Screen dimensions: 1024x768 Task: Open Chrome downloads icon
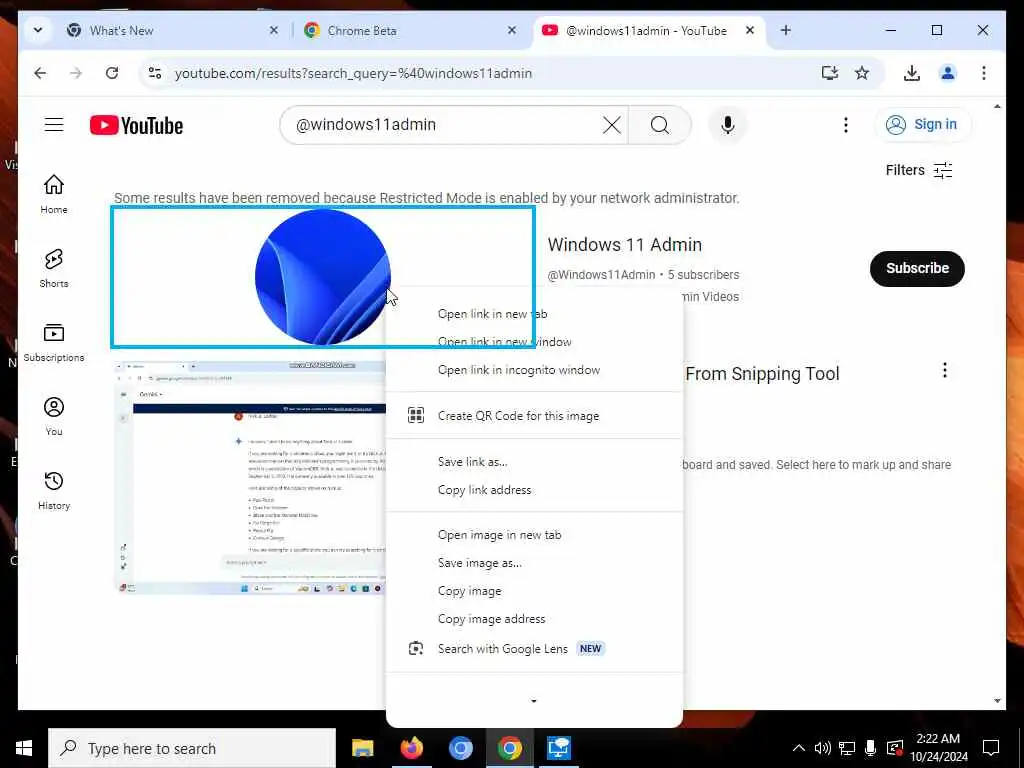pos(912,73)
